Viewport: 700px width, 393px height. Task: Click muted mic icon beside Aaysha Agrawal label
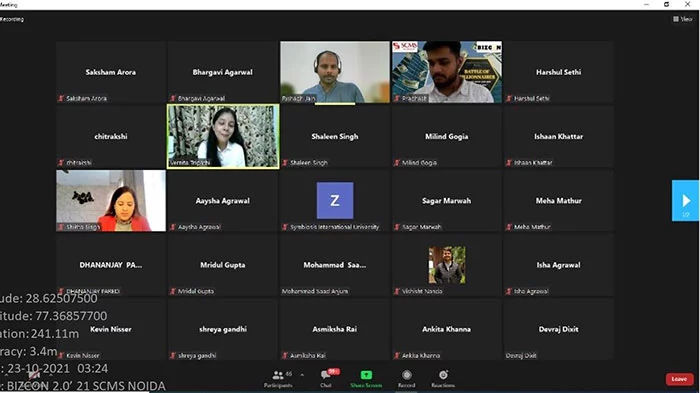173,227
